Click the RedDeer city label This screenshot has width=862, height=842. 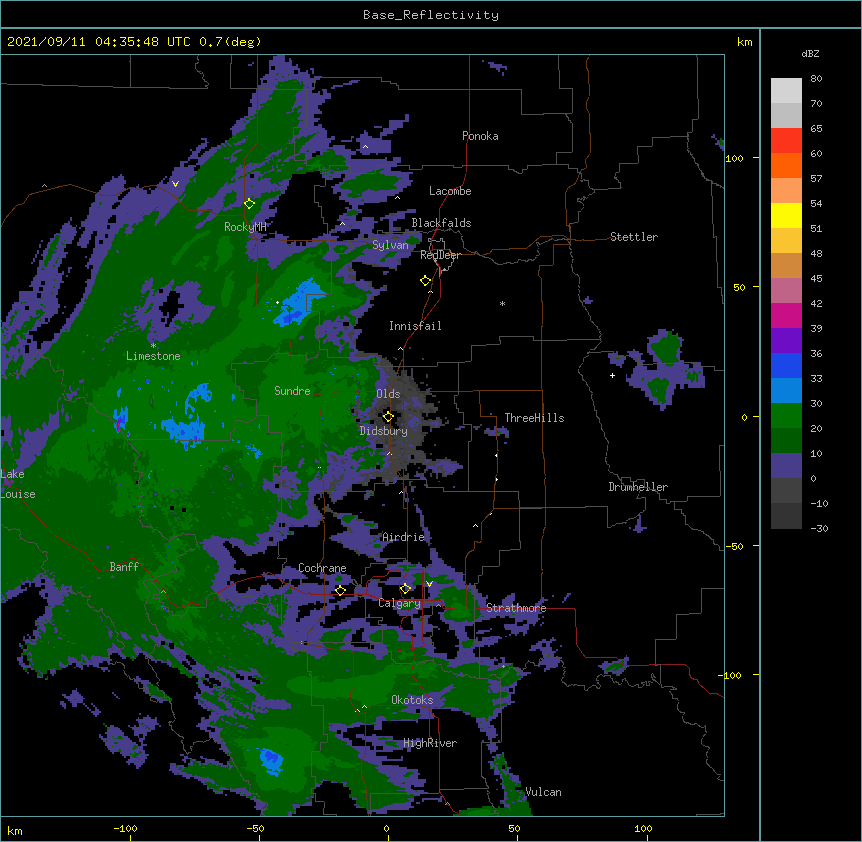tap(440, 255)
